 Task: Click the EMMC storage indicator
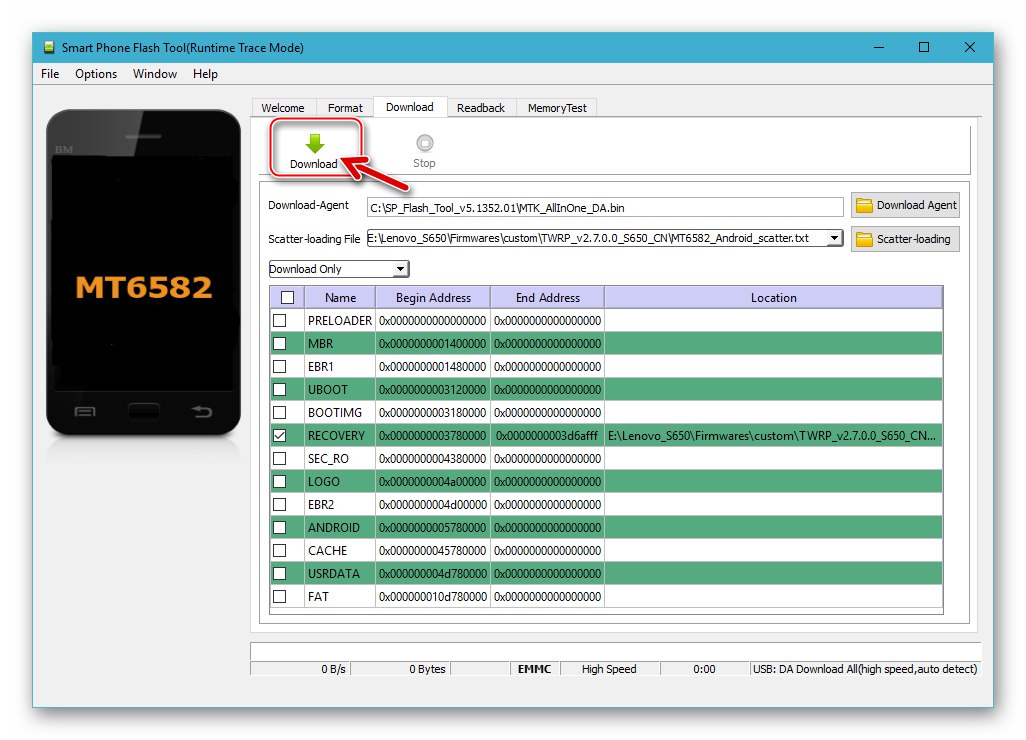(534, 669)
